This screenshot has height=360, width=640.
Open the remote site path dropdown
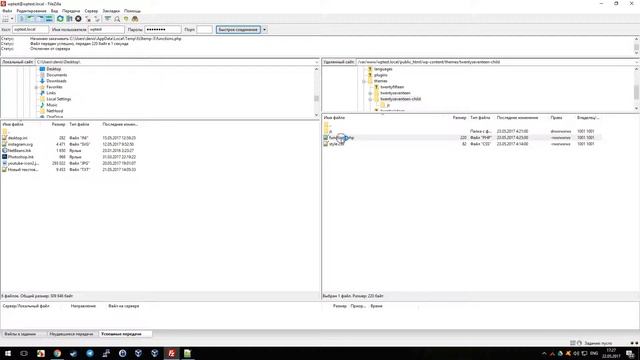tap(637, 62)
